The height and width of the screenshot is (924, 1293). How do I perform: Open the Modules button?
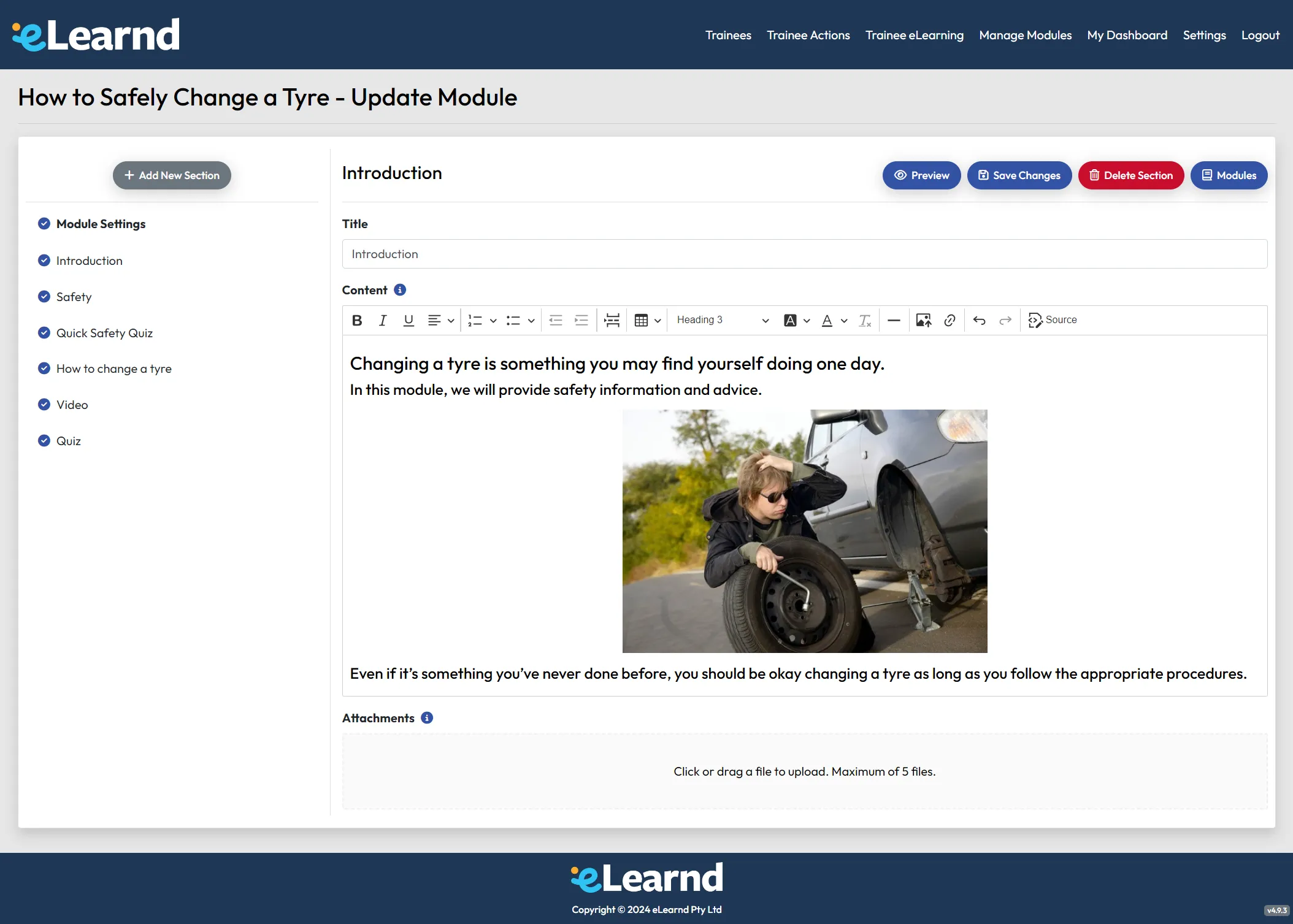point(1229,175)
